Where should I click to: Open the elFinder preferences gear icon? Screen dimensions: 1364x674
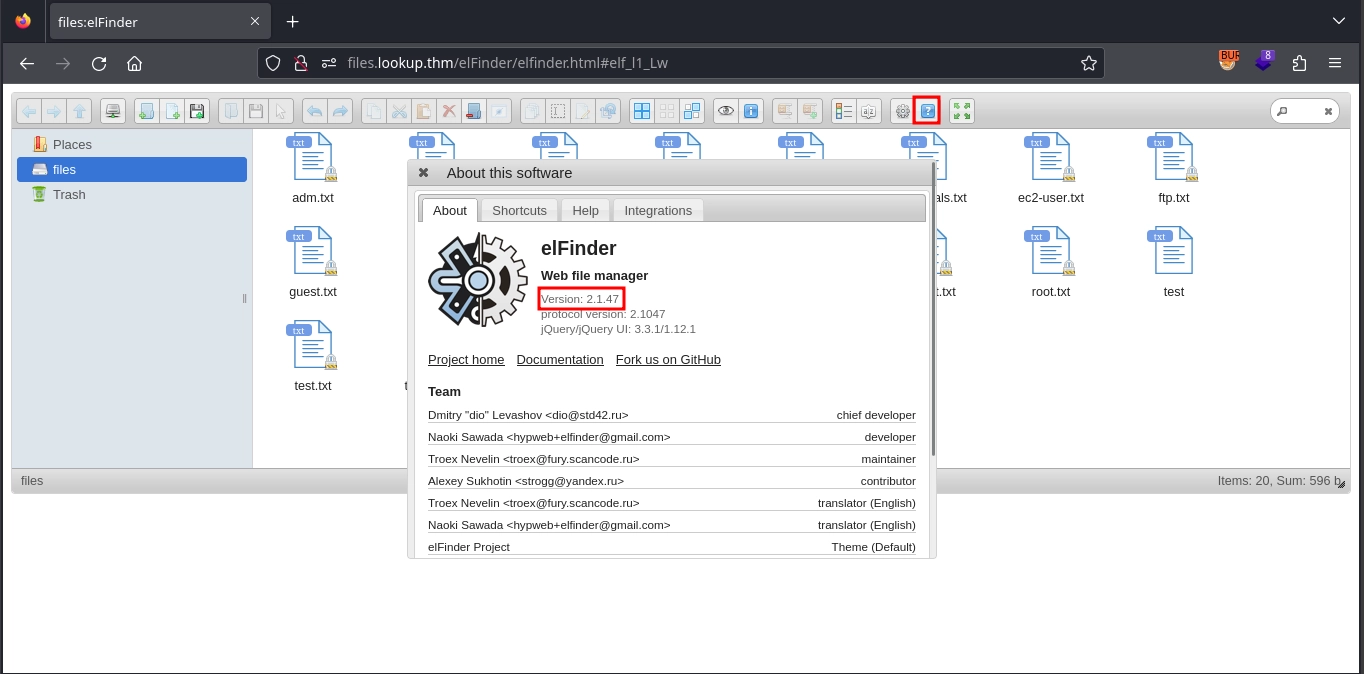902,111
